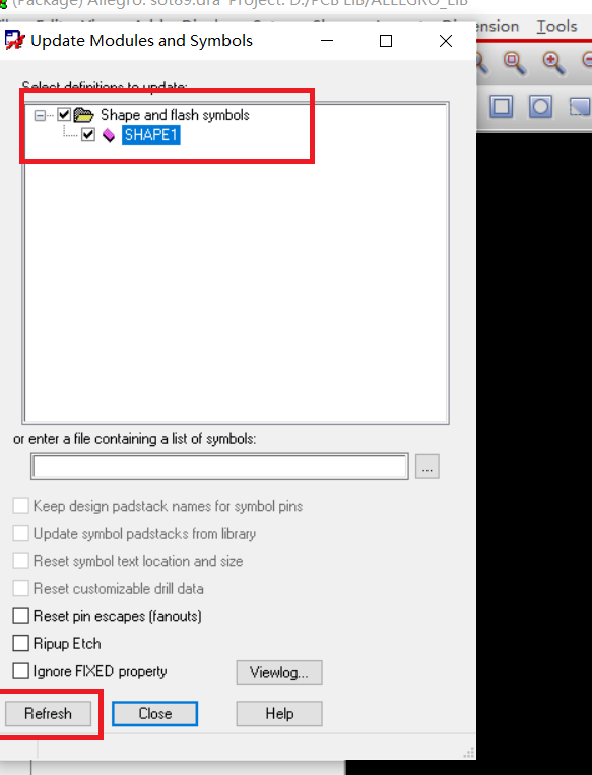The width and height of the screenshot is (592, 775).
Task: Enable Ripup Etch checkbox
Action: [21, 643]
